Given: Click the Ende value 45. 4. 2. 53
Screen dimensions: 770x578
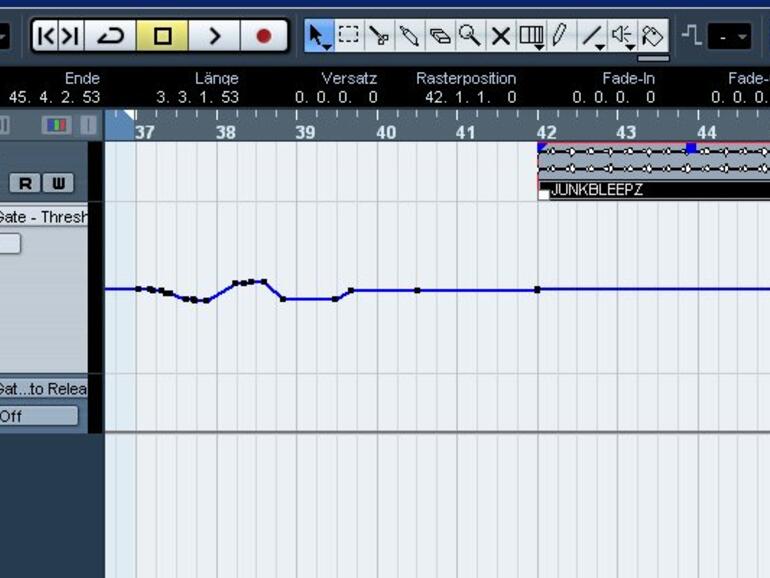Looking at the screenshot, I should pos(55,97).
